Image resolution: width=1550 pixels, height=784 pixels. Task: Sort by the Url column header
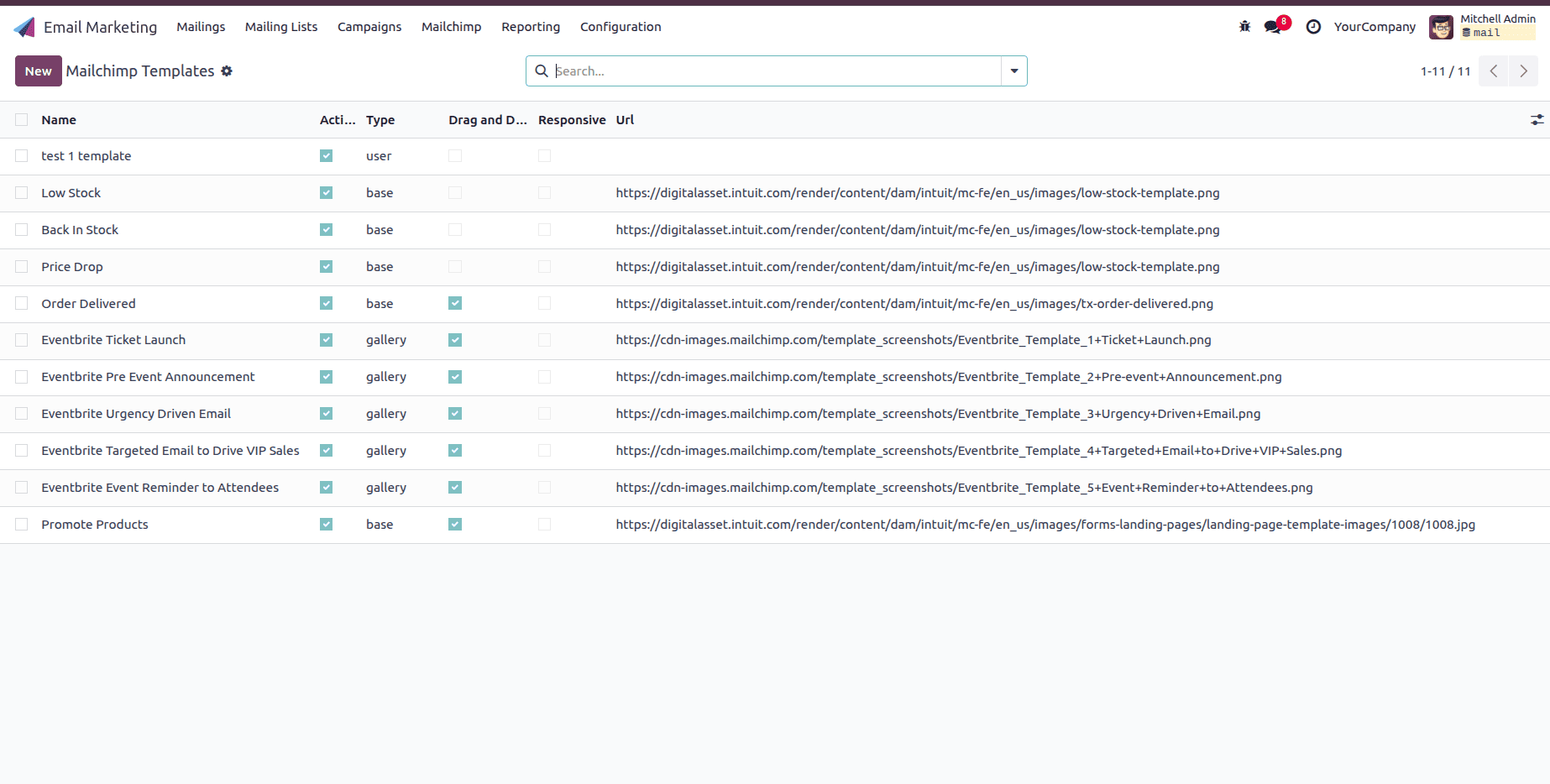625,120
